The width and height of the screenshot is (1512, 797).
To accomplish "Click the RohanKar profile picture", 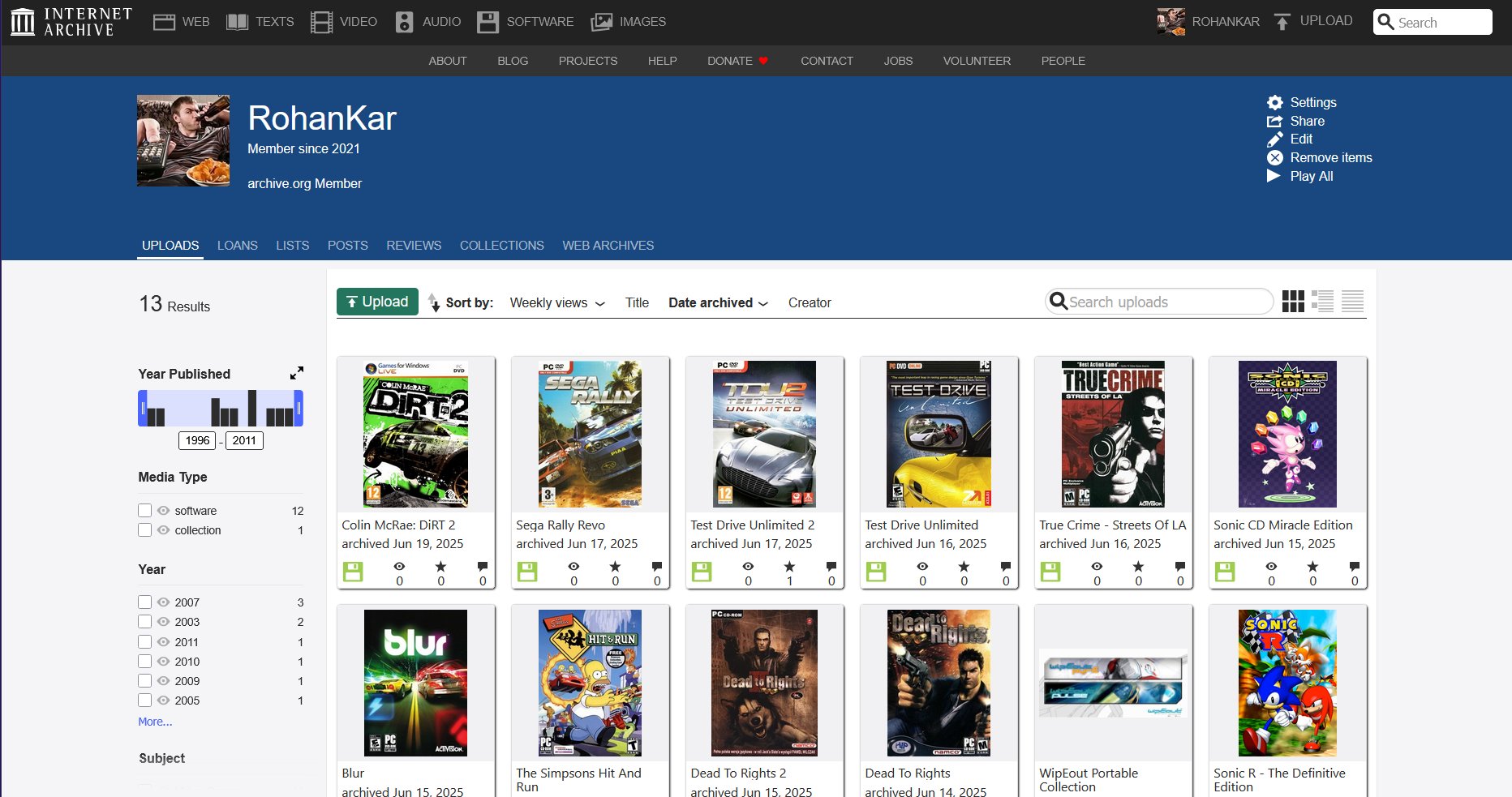I will click(x=183, y=141).
